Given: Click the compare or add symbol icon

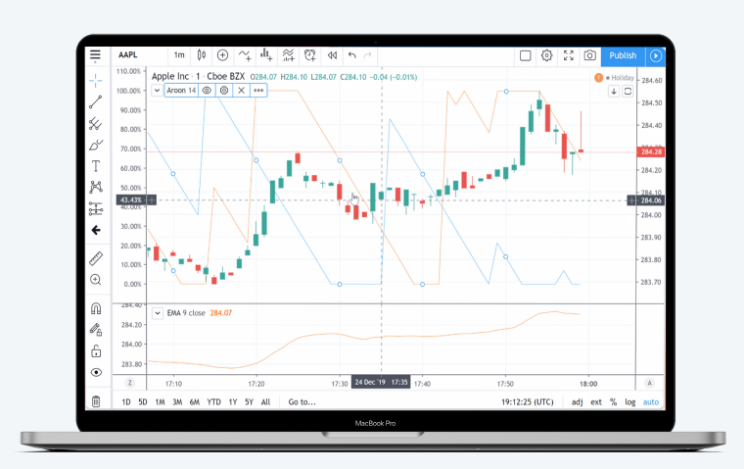Looking at the screenshot, I should coord(222,55).
